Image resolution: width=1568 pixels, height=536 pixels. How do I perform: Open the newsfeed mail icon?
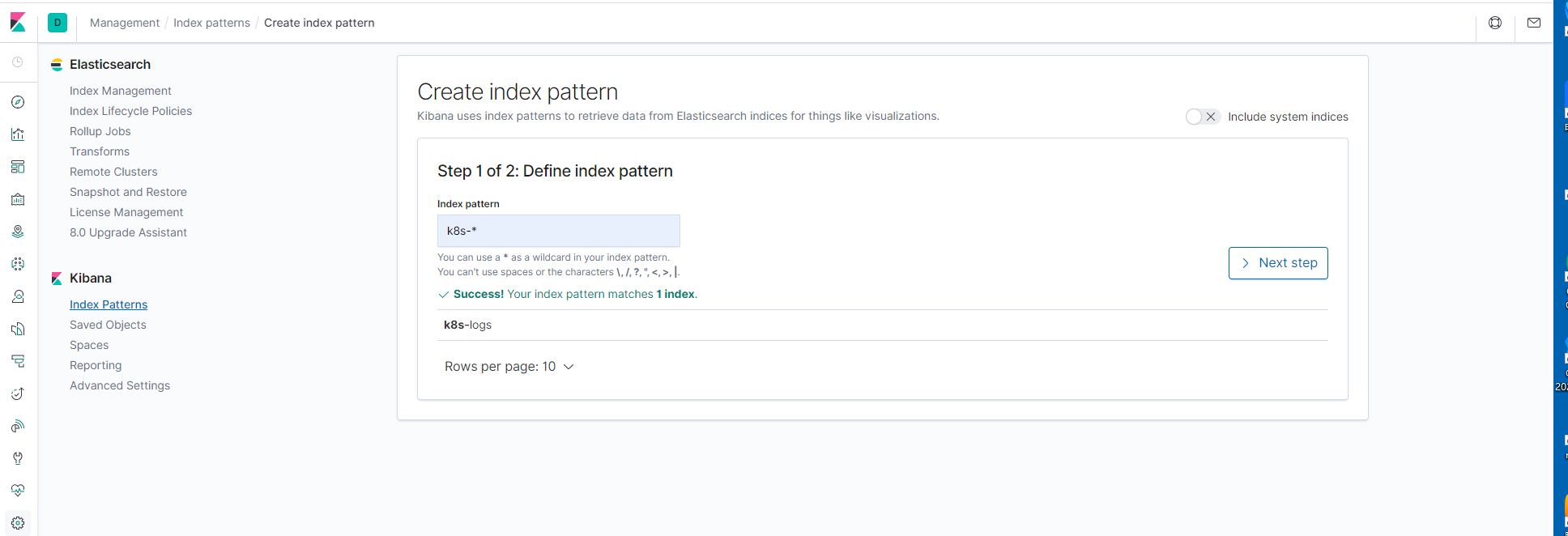click(x=1534, y=23)
